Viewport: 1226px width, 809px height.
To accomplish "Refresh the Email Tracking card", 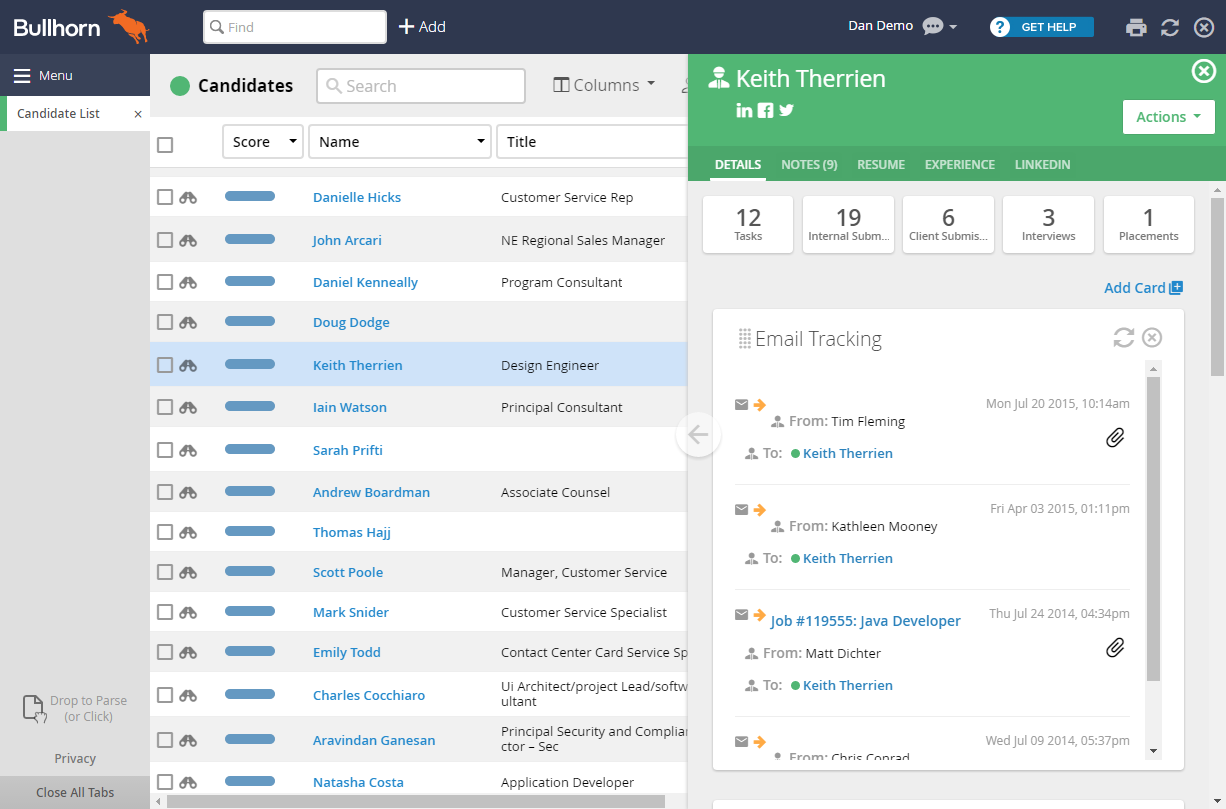I will 1122,338.
